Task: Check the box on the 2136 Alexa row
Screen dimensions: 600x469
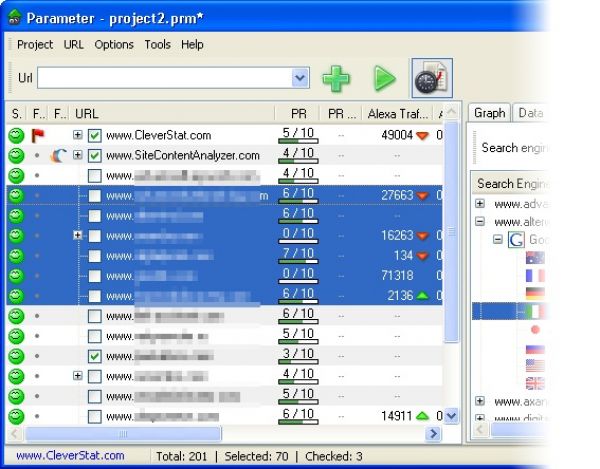Action: pyautogui.click(x=95, y=296)
